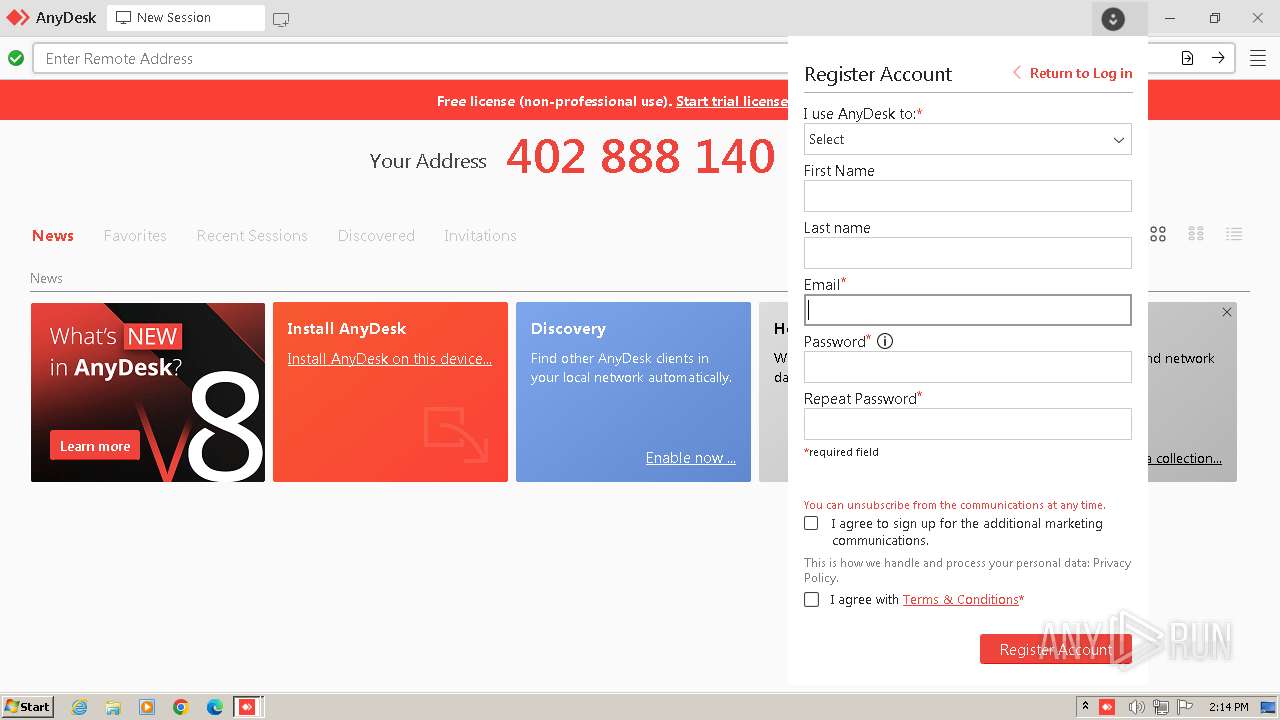Click Enable now link on Discovery card
Image resolution: width=1280 pixels, height=720 pixels.
(x=690, y=458)
